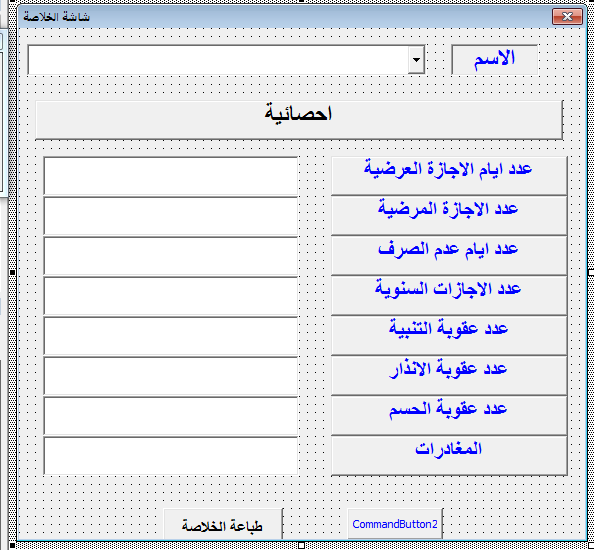Image resolution: width=594 pixels, height=550 pixels.
Task: Open the name combo box dropdown arrow
Action: point(416,60)
